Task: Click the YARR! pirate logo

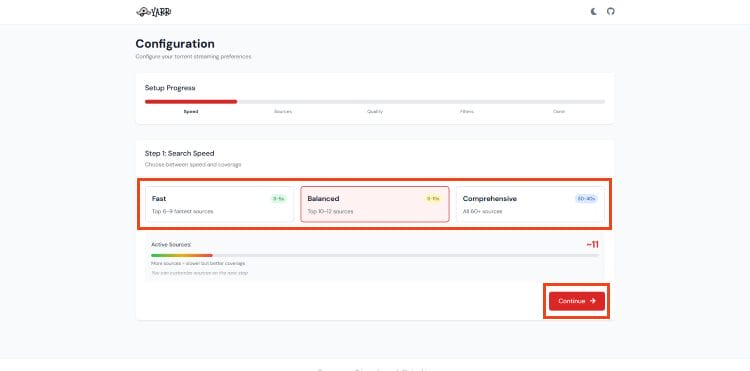Action: click(154, 12)
